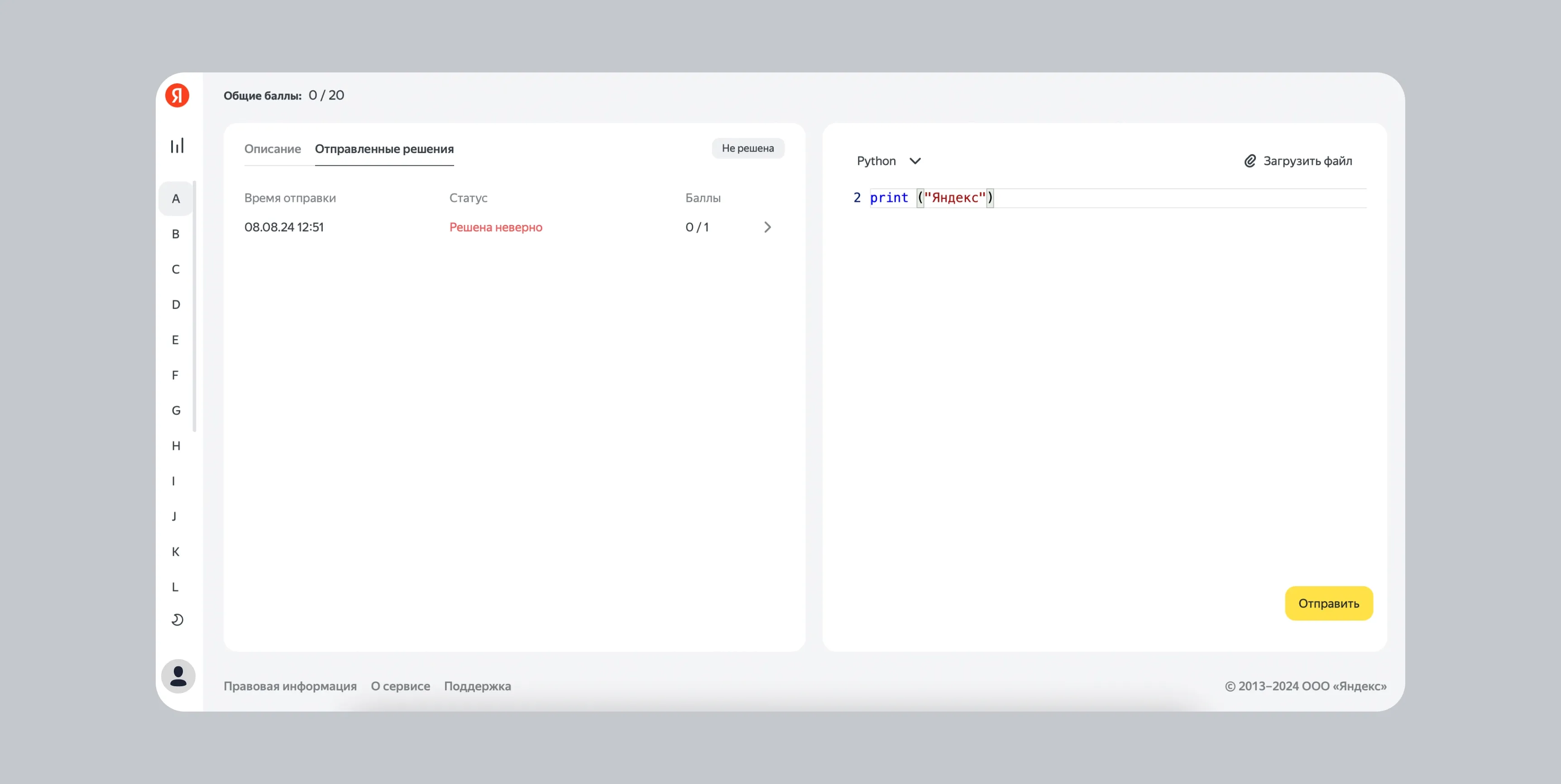Click the Время отправки column header
1561x784 pixels.
click(290, 198)
